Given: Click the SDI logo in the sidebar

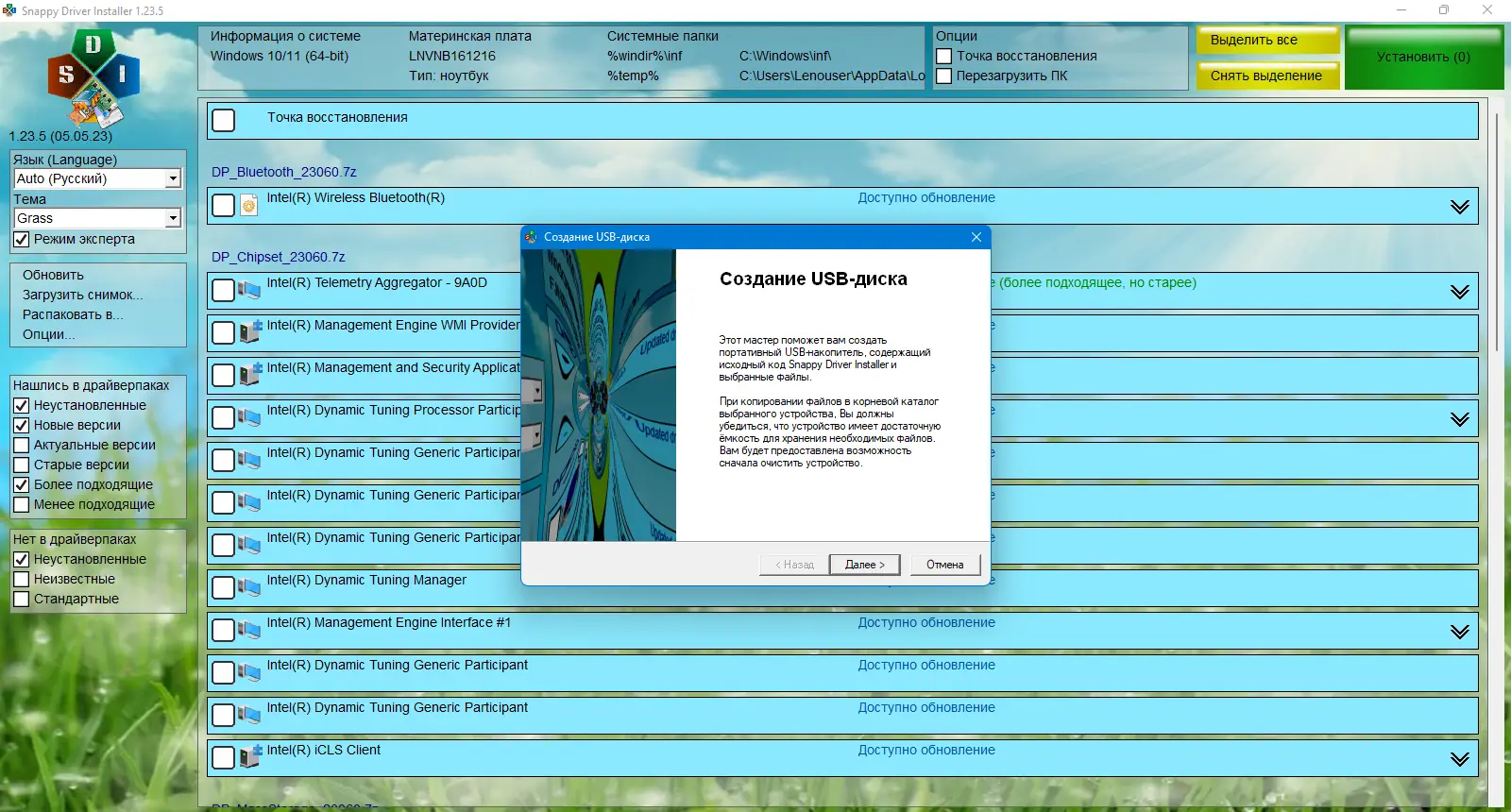Looking at the screenshot, I should pyautogui.click(x=93, y=77).
